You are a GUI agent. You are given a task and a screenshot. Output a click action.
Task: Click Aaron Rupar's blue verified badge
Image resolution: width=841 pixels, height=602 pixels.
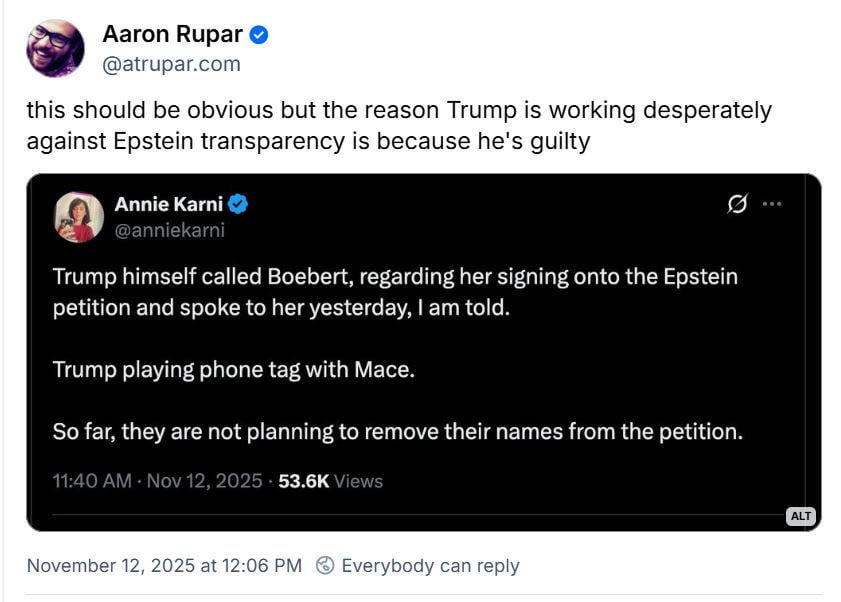[259, 35]
